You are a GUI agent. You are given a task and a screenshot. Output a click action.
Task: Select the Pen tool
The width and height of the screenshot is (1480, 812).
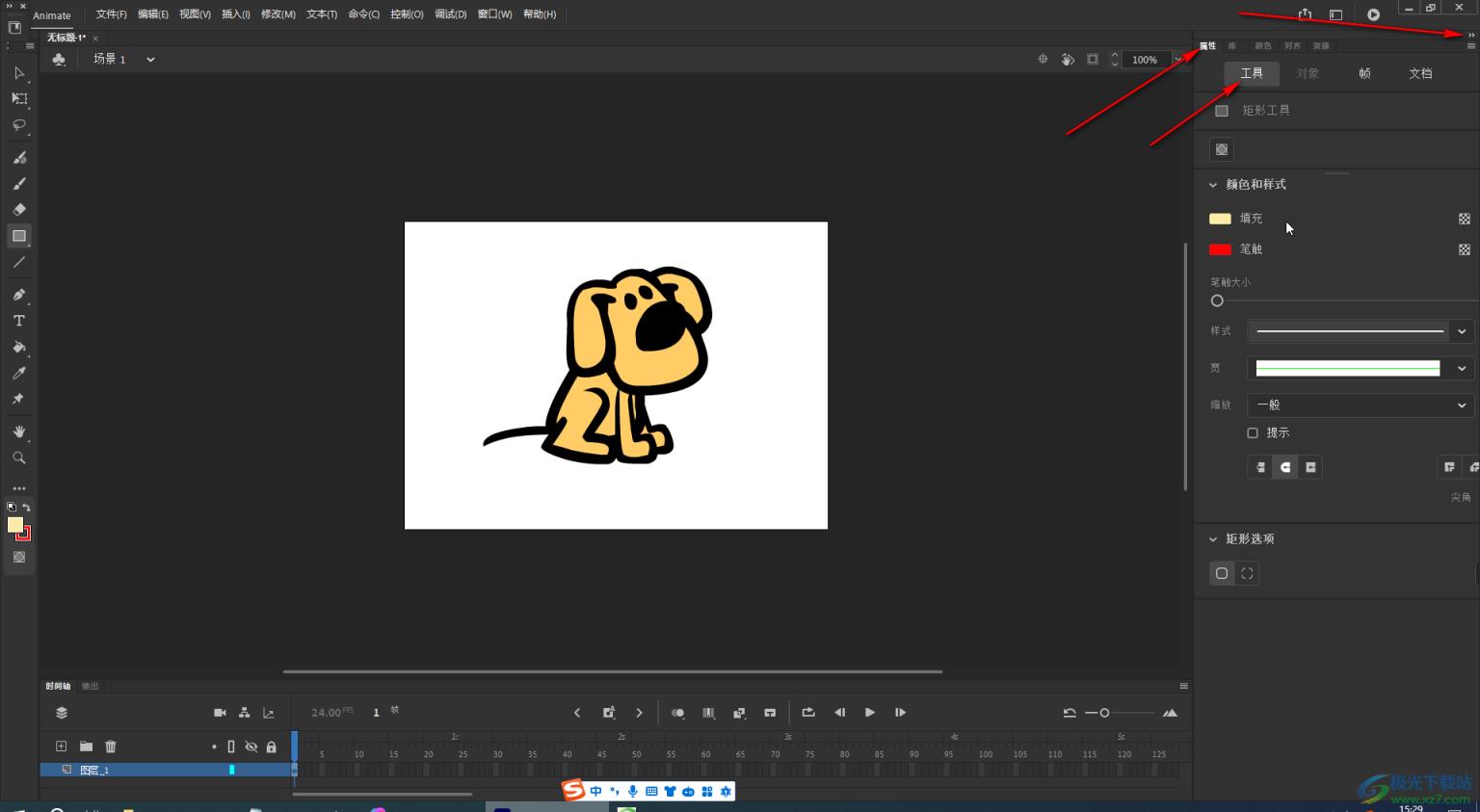19,295
